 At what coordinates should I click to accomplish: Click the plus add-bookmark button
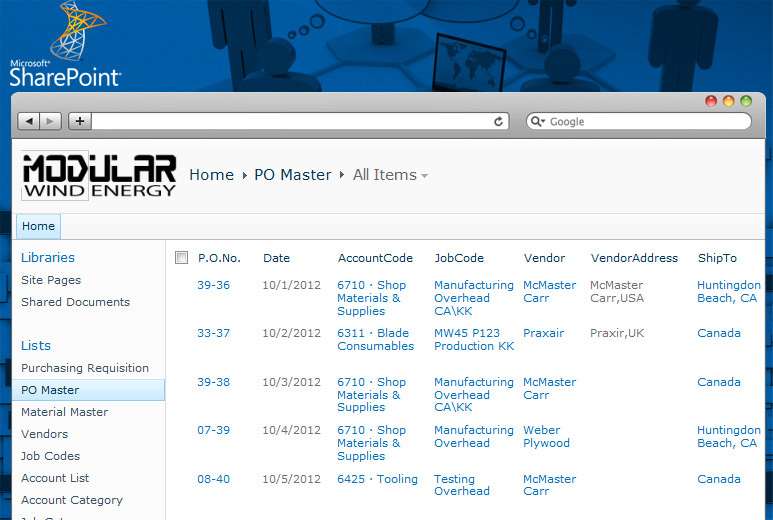click(80, 121)
